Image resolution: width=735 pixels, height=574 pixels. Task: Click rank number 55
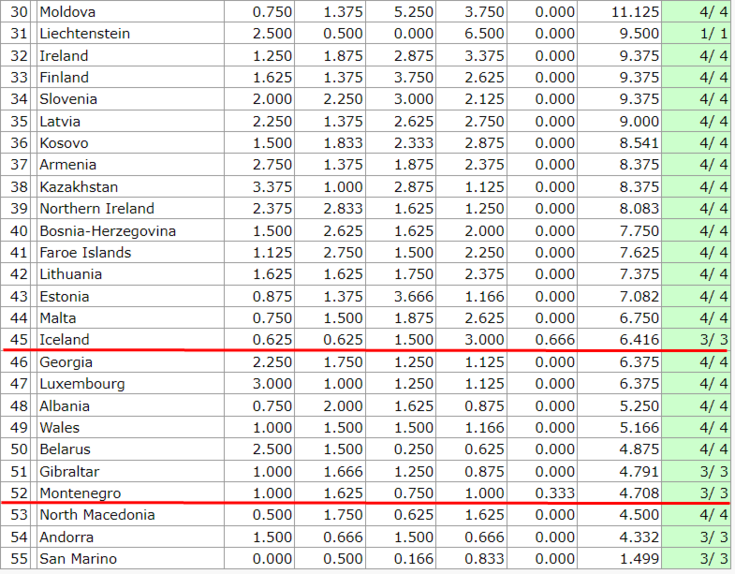[19, 559]
